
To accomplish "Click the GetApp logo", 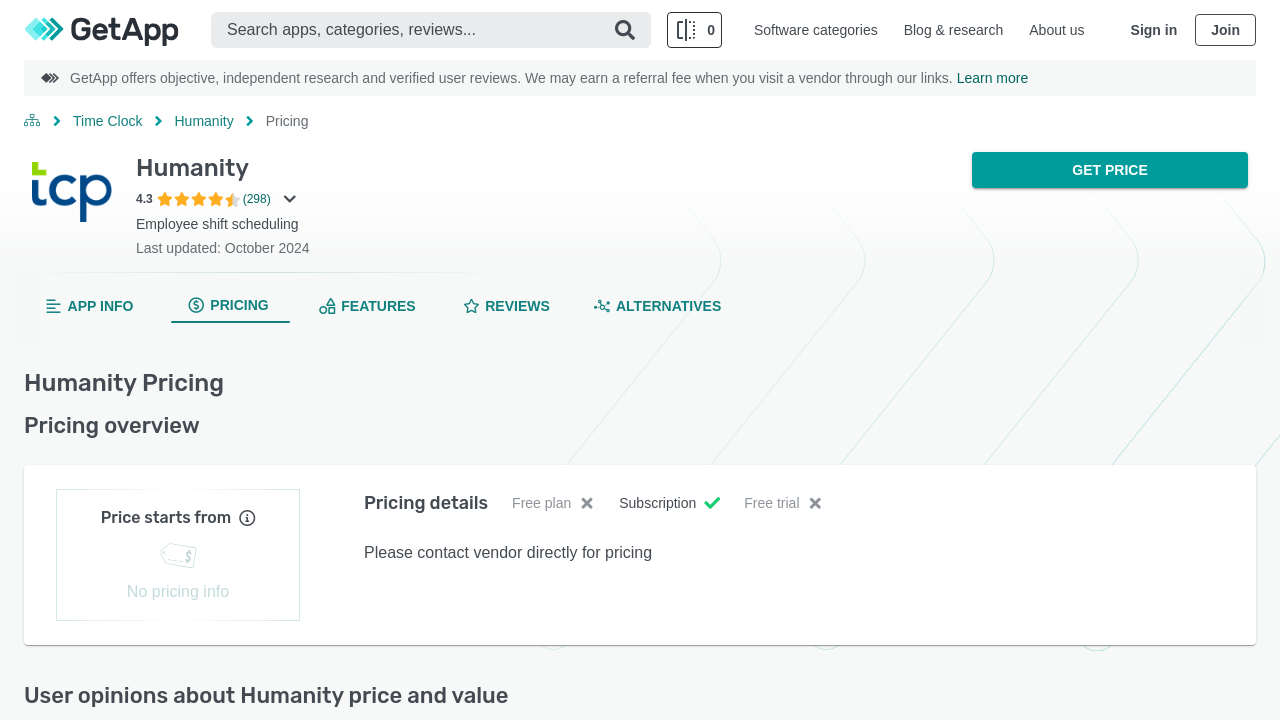I will click(x=101, y=30).
